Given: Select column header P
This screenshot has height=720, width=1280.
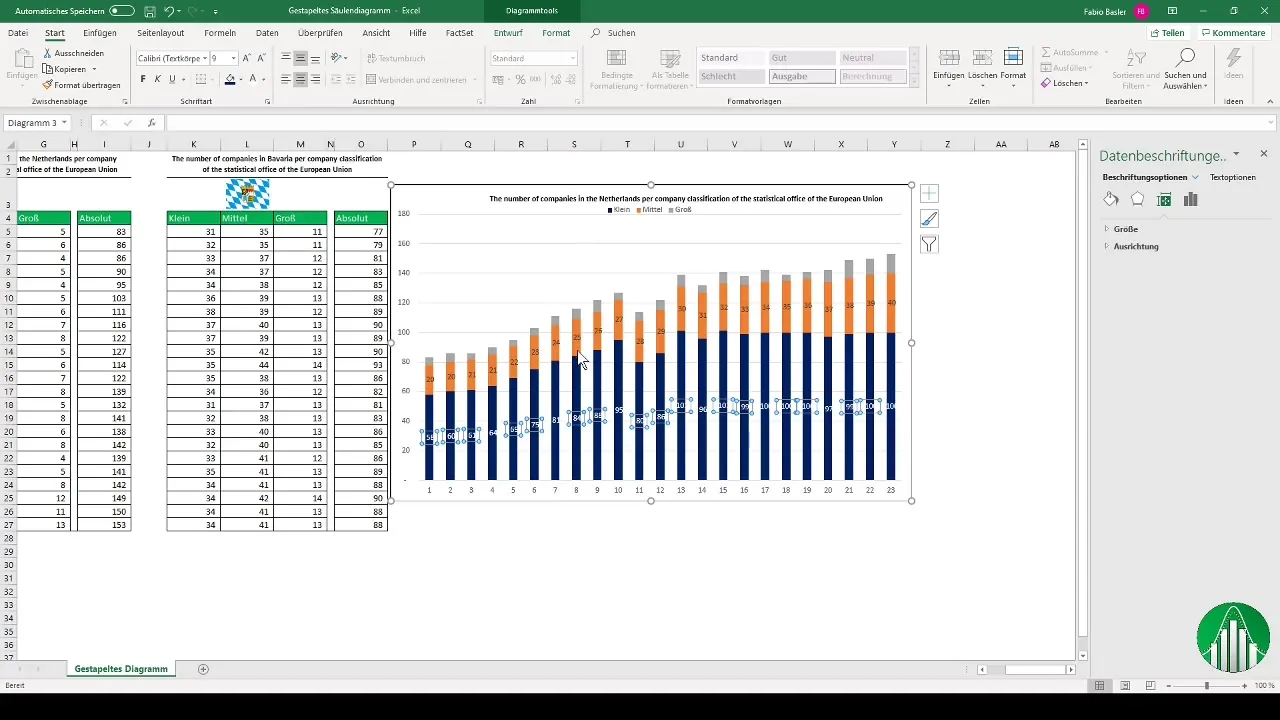Looking at the screenshot, I should pos(414,145).
